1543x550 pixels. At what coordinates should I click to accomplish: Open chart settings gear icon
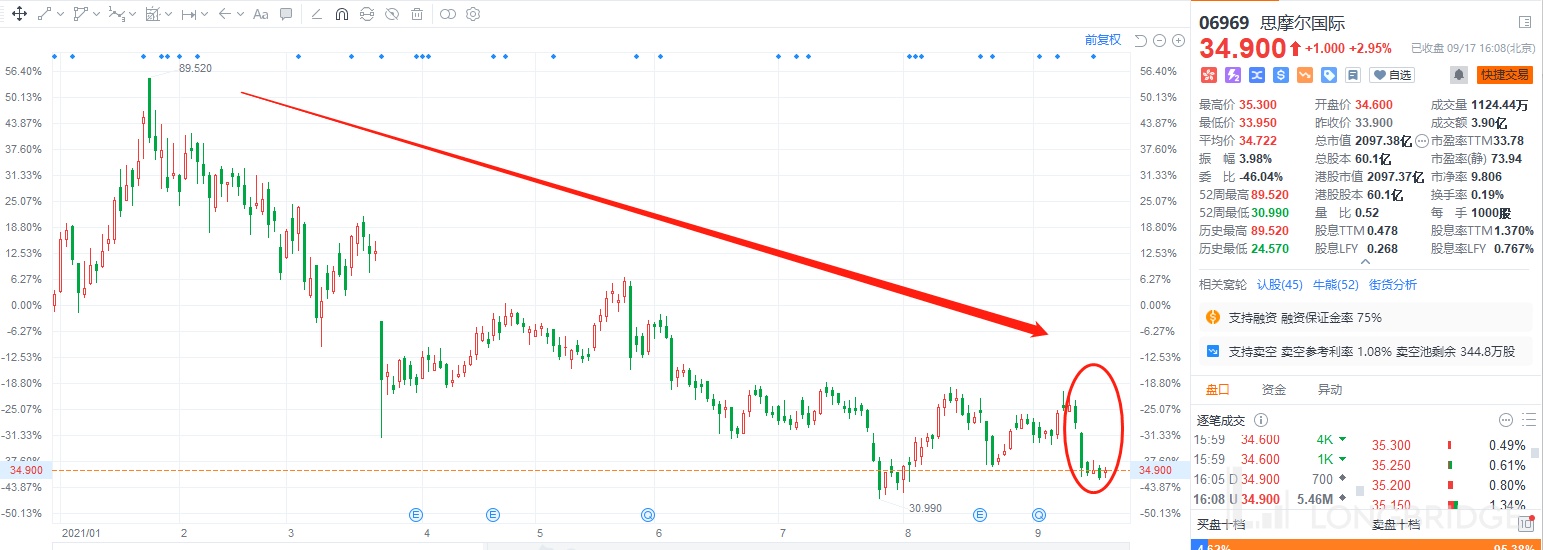pyautogui.click(x=473, y=15)
